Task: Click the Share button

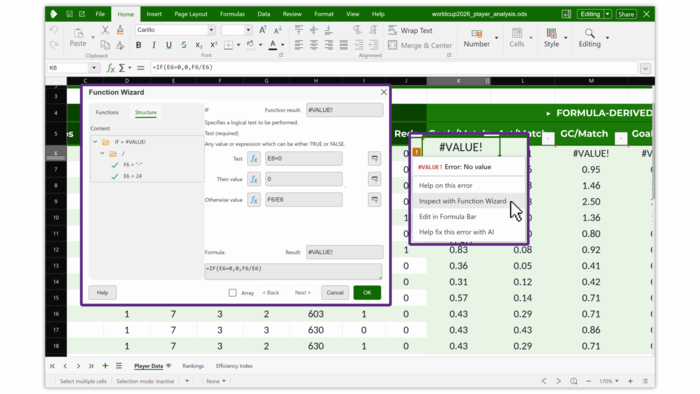Action: pos(626,14)
